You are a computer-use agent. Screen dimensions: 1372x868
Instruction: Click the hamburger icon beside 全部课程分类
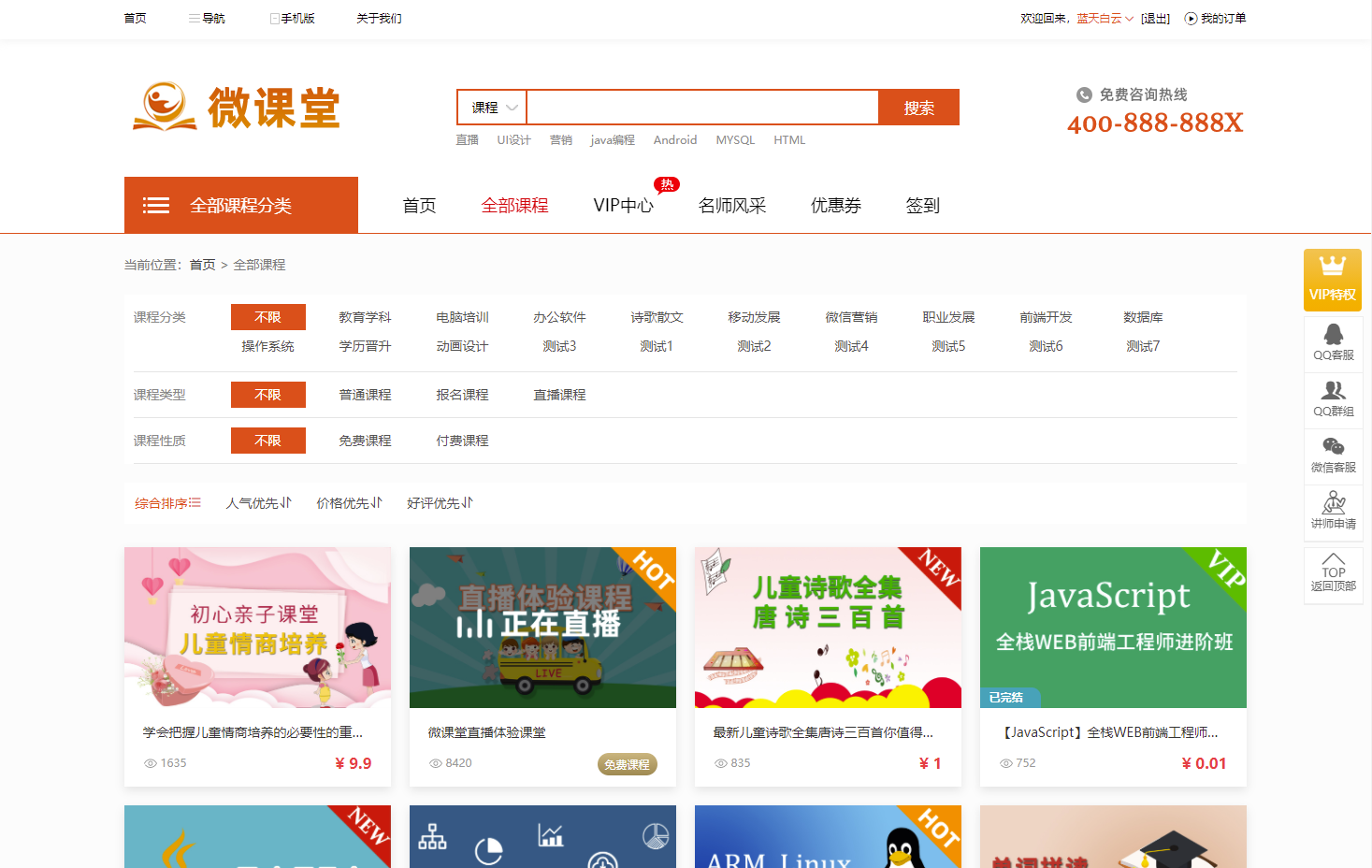(156, 206)
